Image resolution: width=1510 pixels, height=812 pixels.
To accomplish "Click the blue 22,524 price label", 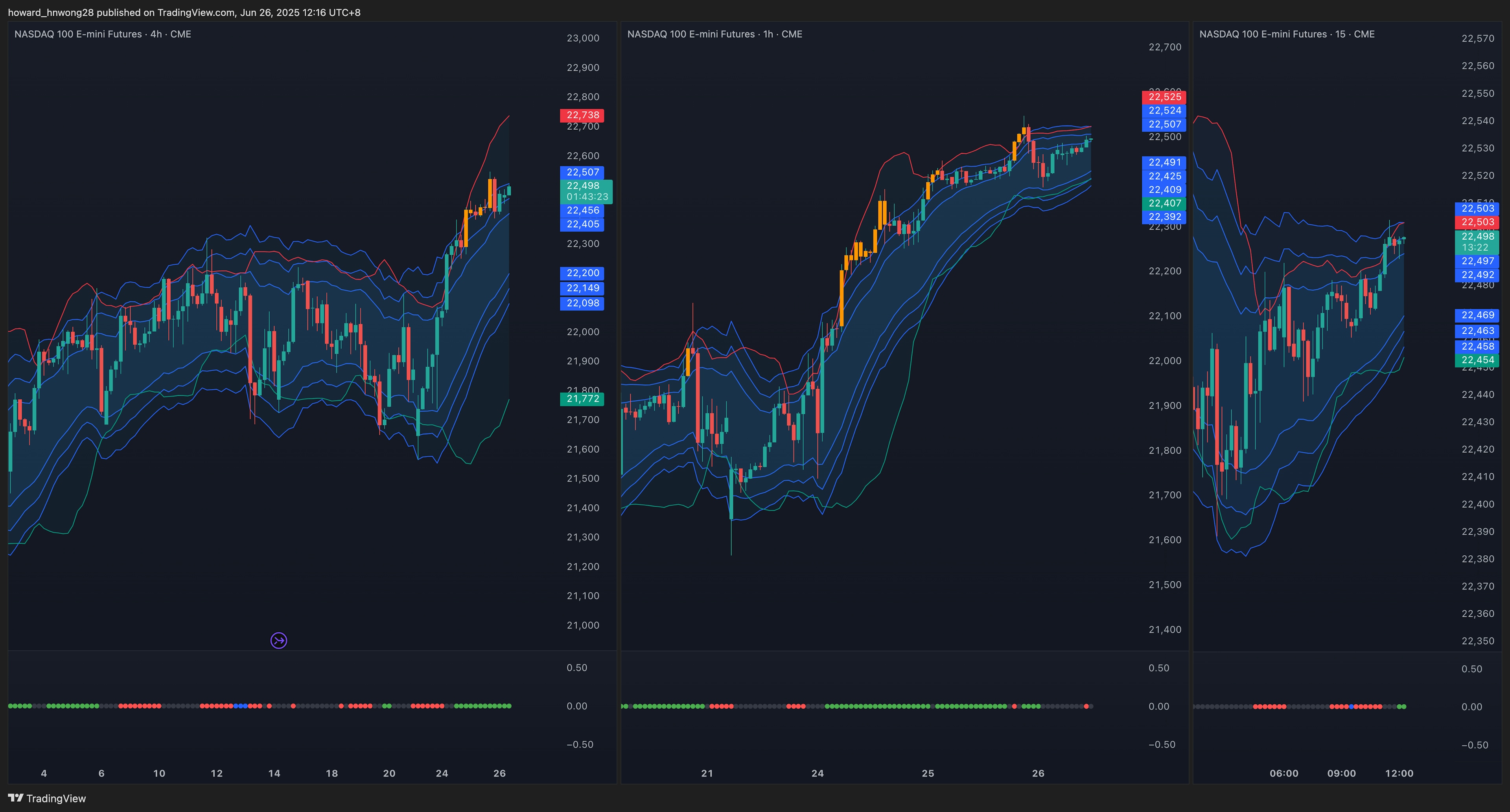I will 1164,110.
